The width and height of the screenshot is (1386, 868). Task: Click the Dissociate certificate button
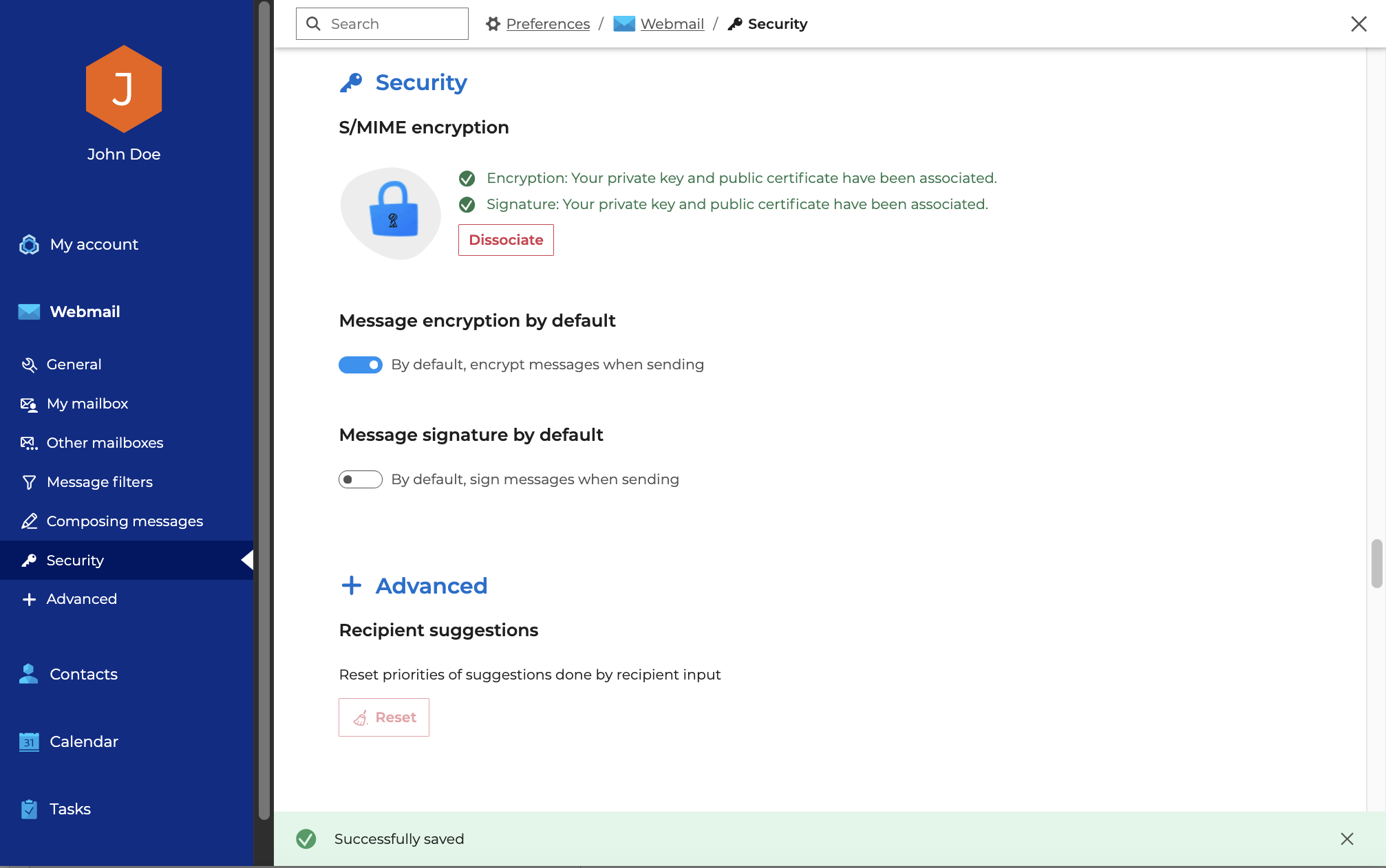point(506,240)
